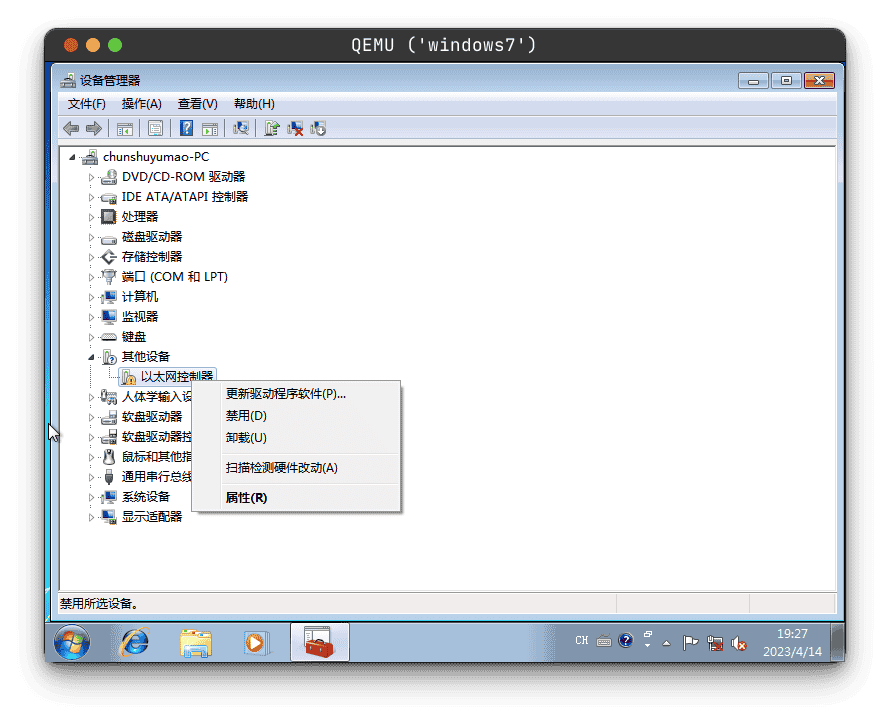
Task: Click the update driver software toolbar icon
Action: (x=272, y=128)
